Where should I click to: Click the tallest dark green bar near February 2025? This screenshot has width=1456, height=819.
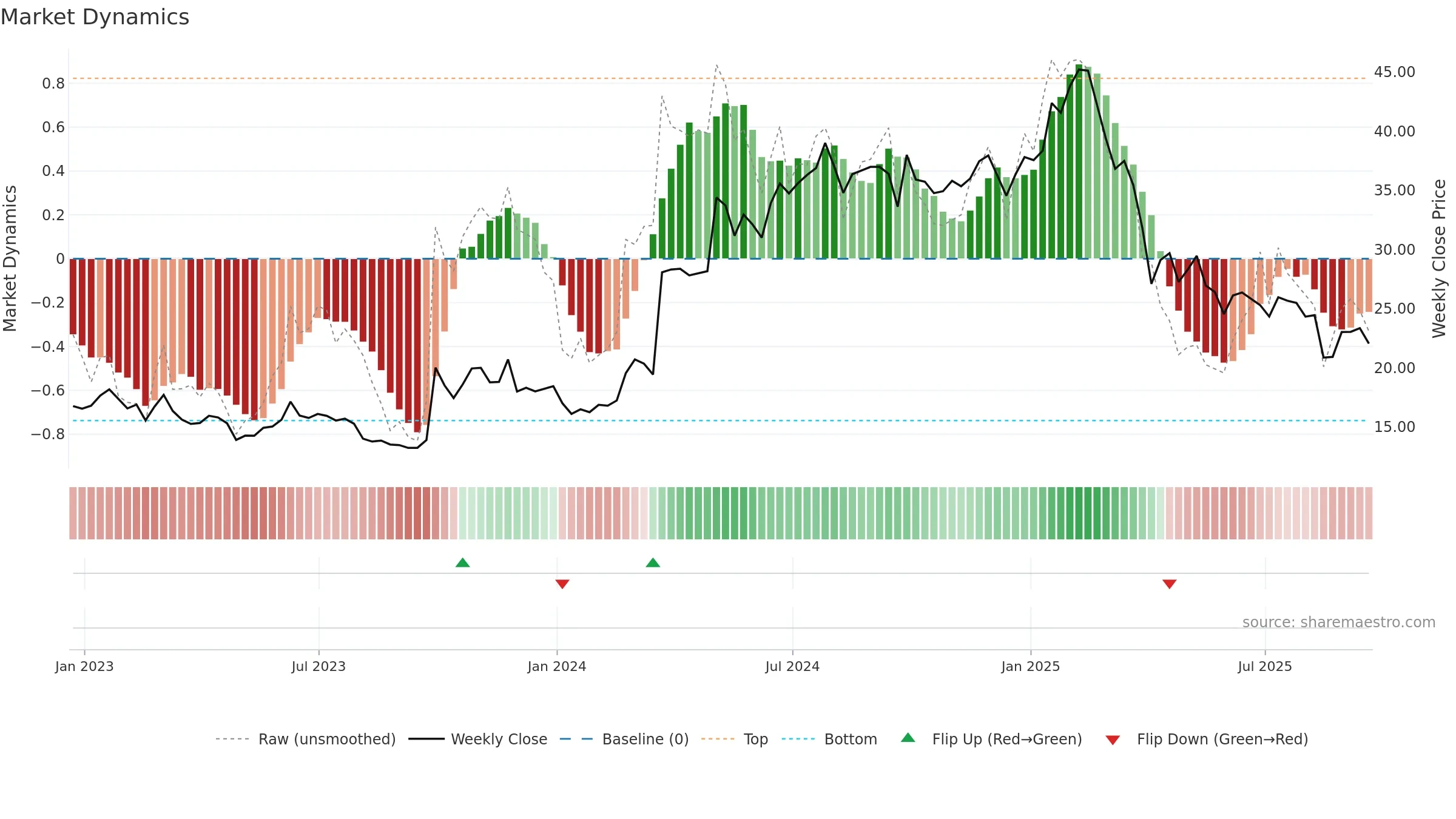tap(1079, 161)
